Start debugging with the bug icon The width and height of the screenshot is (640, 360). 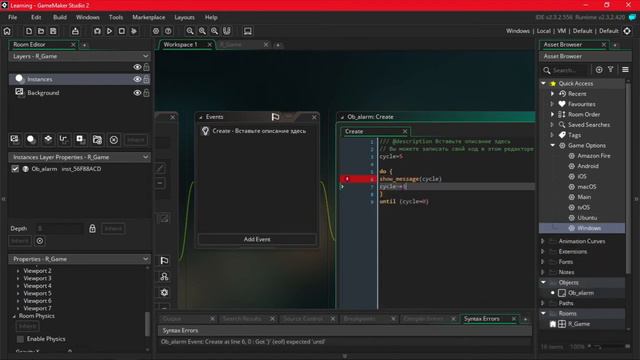pyautogui.click(x=97, y=31)
